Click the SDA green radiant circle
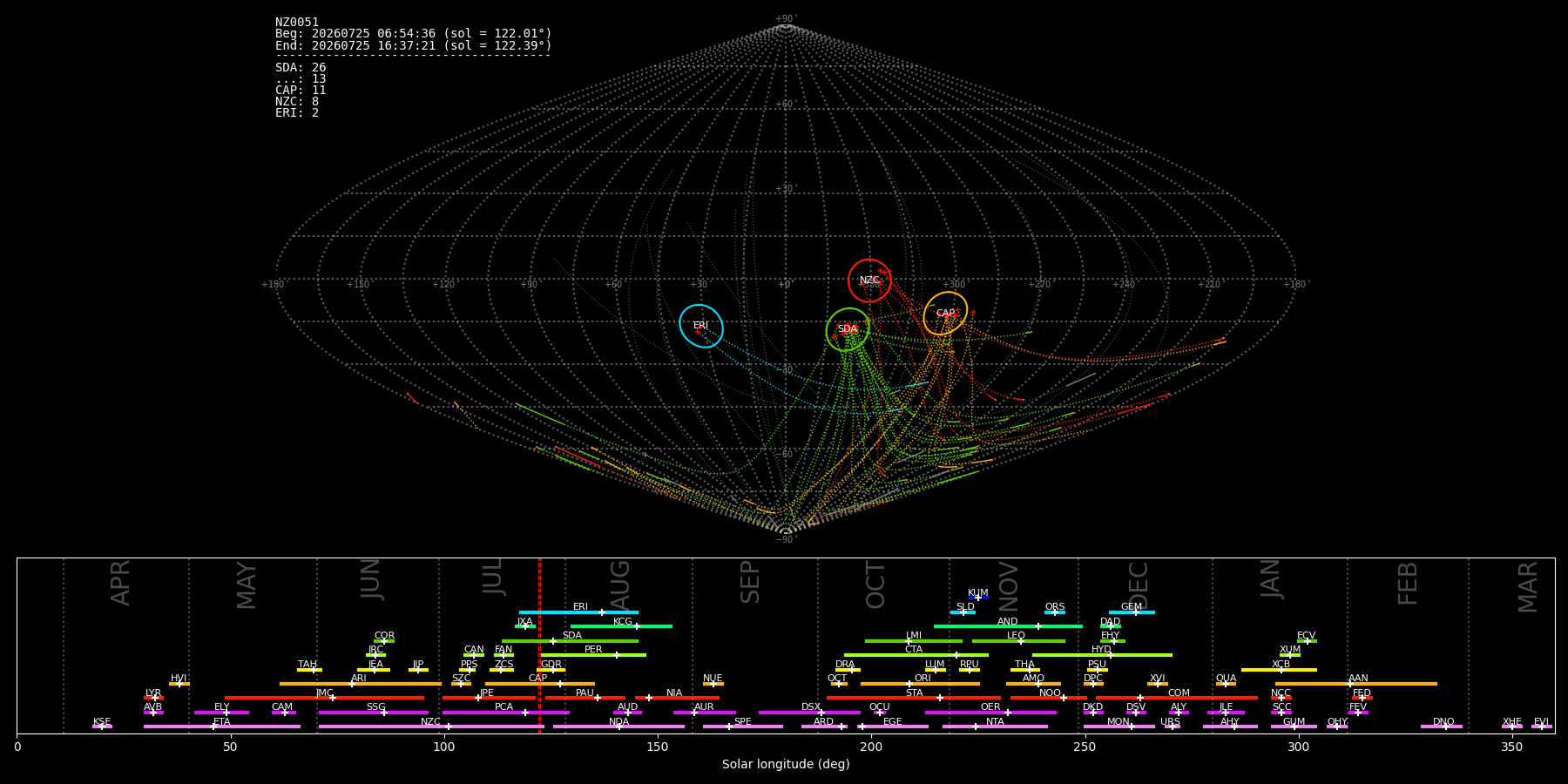1568x784 pixels. click(848, 329)
